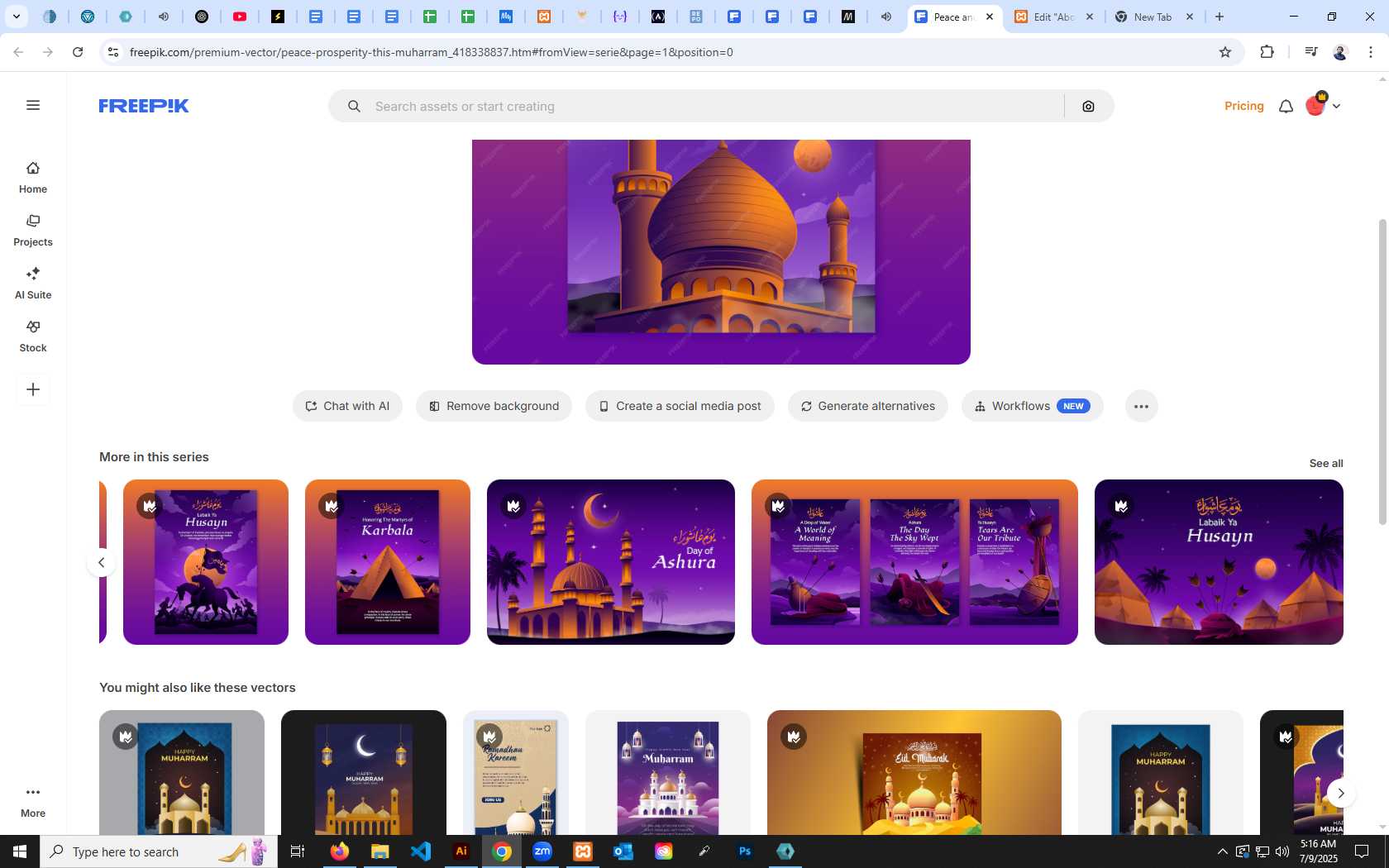Click the plus button in the sidebar
This screenshot has width=1389, height=868.
(x=33, y=389)
